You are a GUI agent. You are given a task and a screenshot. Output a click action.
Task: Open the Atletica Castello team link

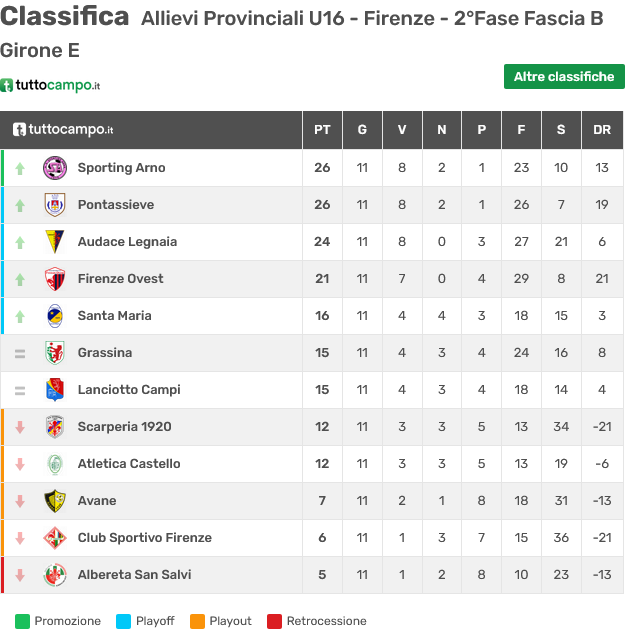coord(129,464)
